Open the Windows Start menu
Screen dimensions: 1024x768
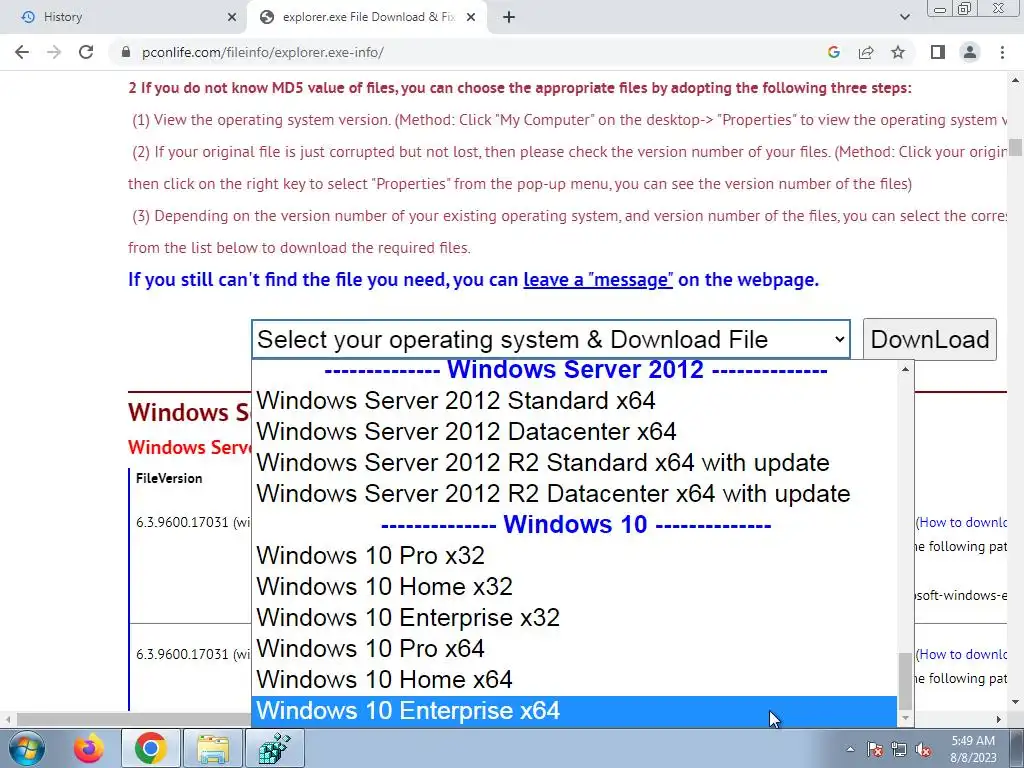click(x=26, y=748)
